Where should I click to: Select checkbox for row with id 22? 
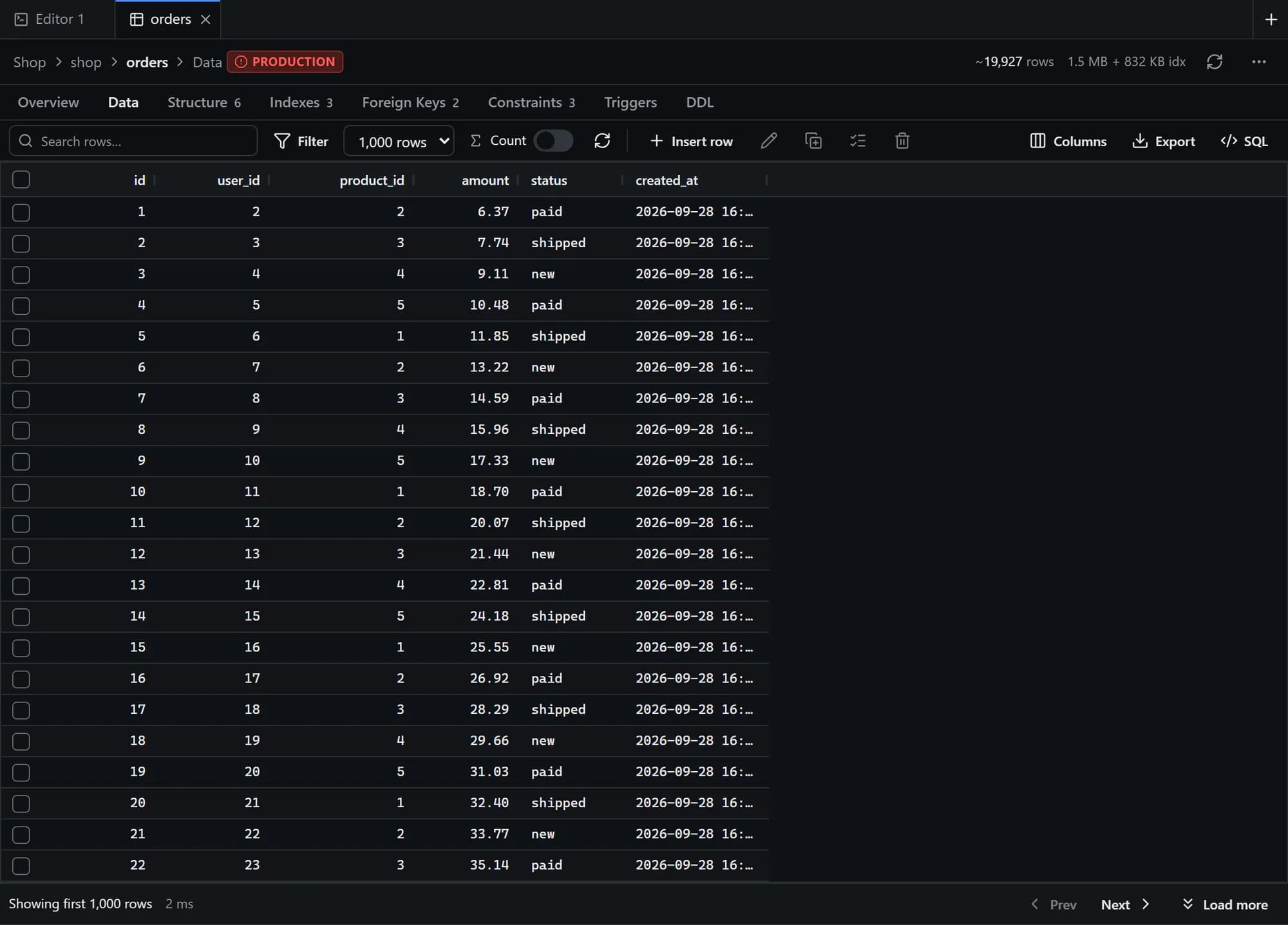pyautogui.click(x=21, y=866)
